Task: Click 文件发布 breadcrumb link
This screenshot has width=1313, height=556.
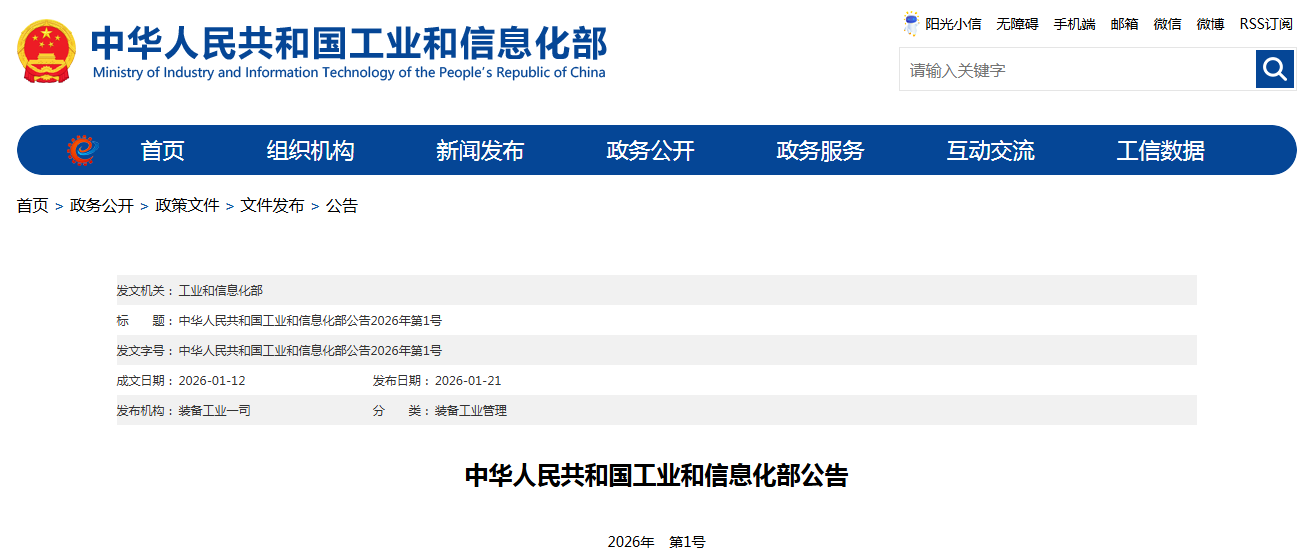Action: (x=272, y=206)
